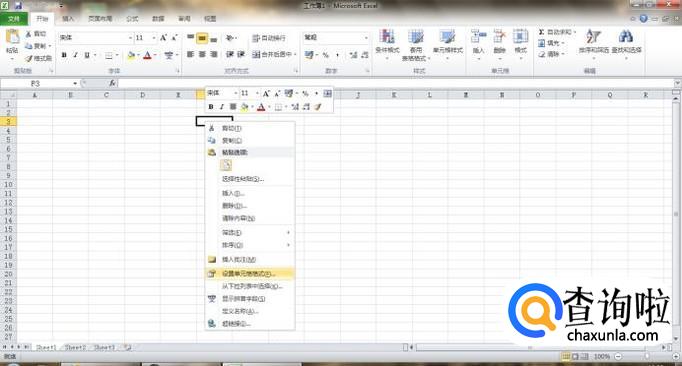Image resolution: width=682 pixels, height=366 pixels.
Task: Open the number format dropdown in ribbon
Action: [x=366, y=38]
